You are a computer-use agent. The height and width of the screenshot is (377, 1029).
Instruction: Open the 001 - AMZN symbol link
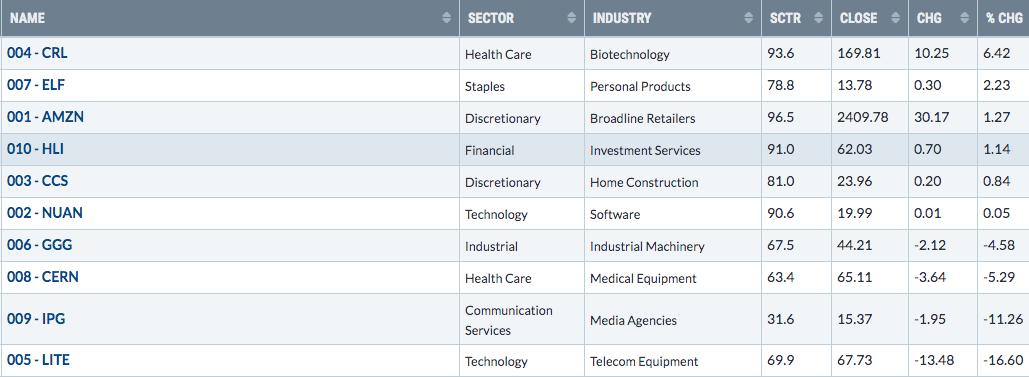click(45, 118)
